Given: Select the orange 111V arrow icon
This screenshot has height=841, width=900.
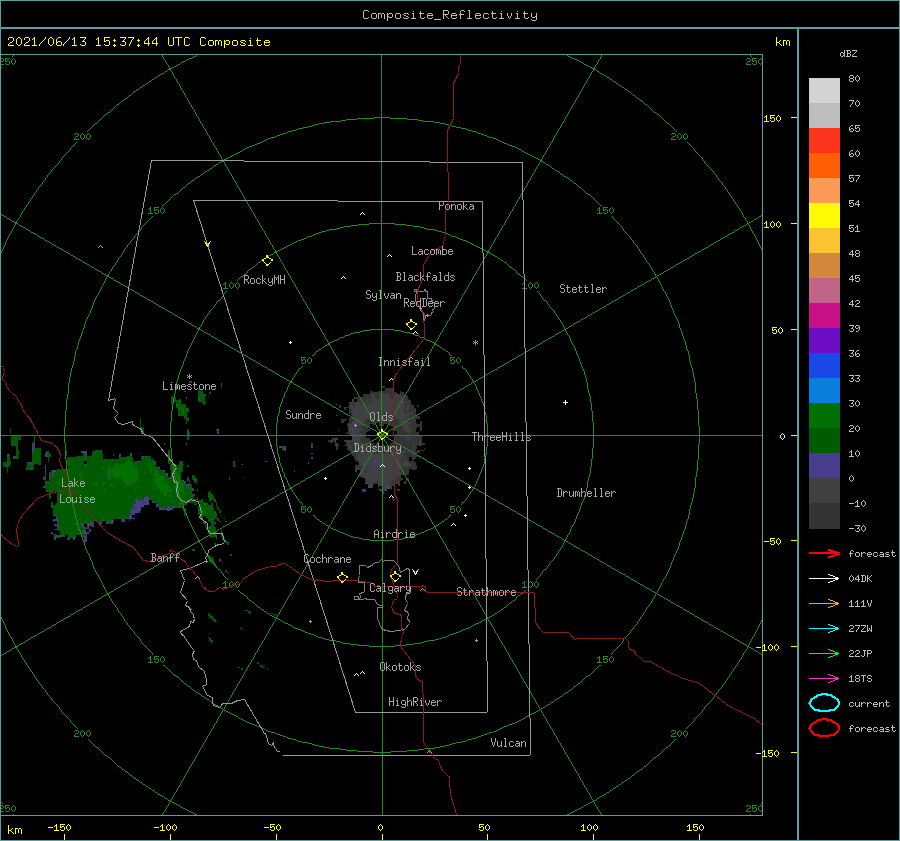Looking at the screenshot, I should [824, 603].
